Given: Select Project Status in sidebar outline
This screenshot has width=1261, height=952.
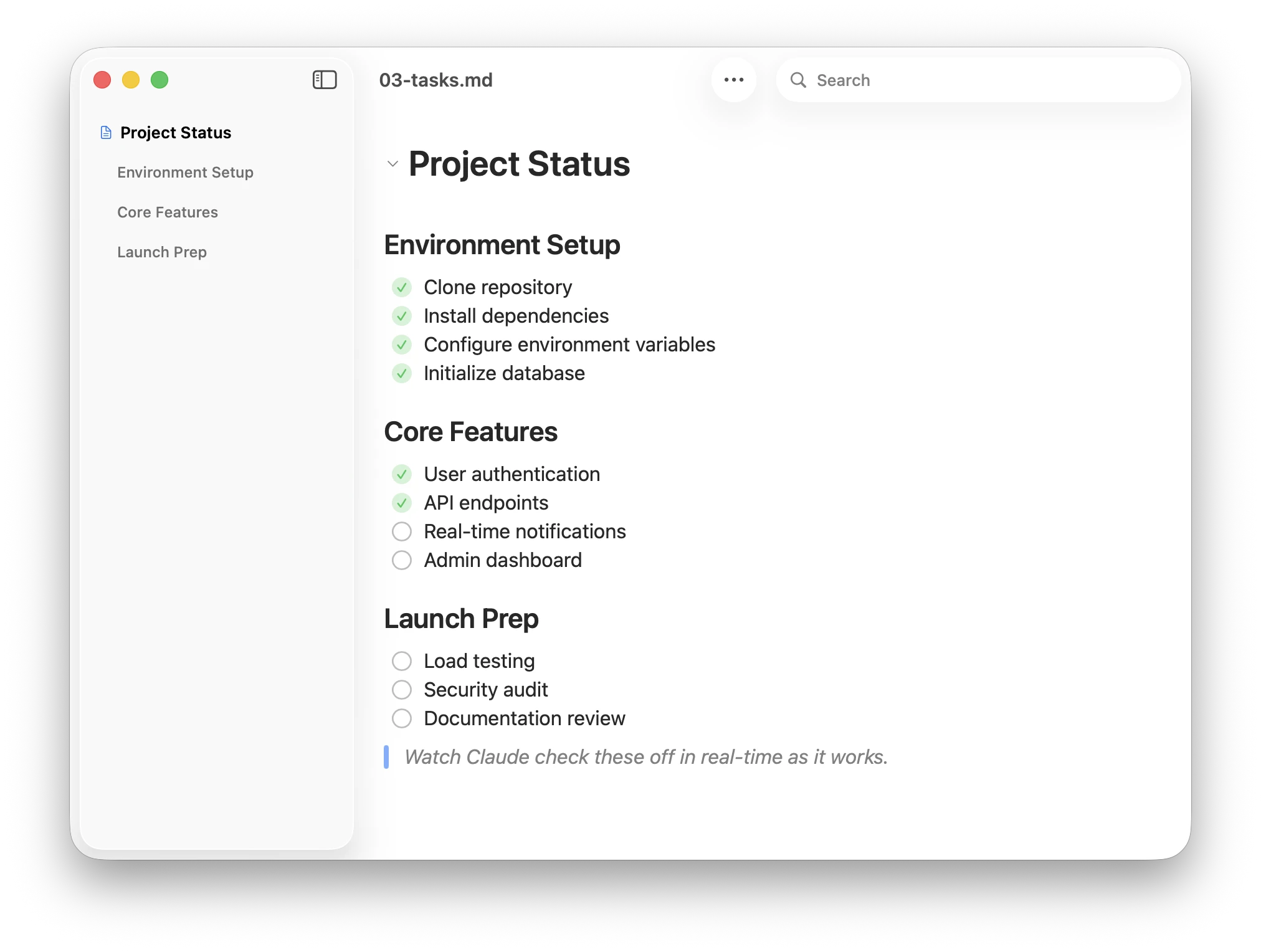Looking at the screenshot, I should [176, 133].
